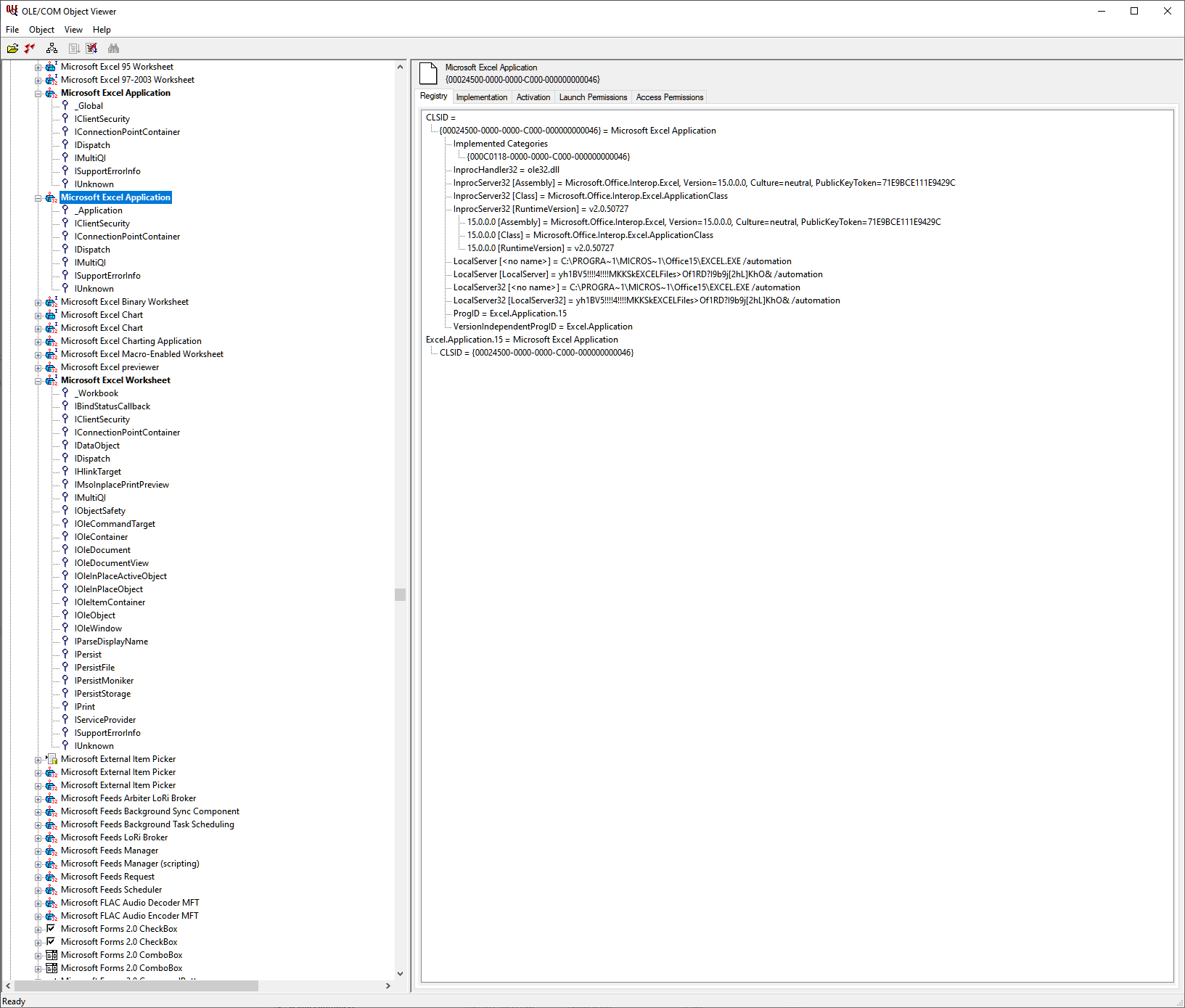This screenshot has height=1008, width=1185.
Task: Expand the Microsoft Excel previewer node
Action: pyautogui.click(x=38, y=368)
